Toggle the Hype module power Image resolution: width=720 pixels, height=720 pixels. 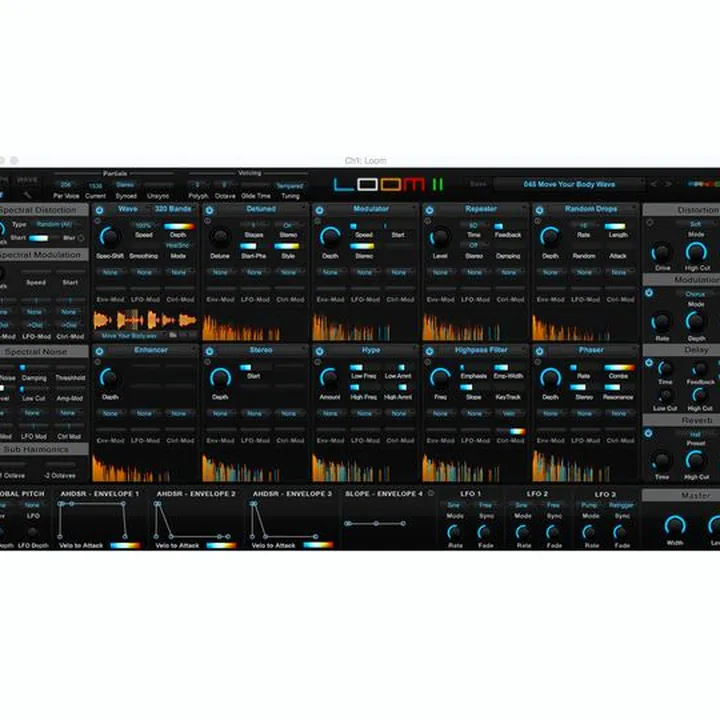coord(320,351)
